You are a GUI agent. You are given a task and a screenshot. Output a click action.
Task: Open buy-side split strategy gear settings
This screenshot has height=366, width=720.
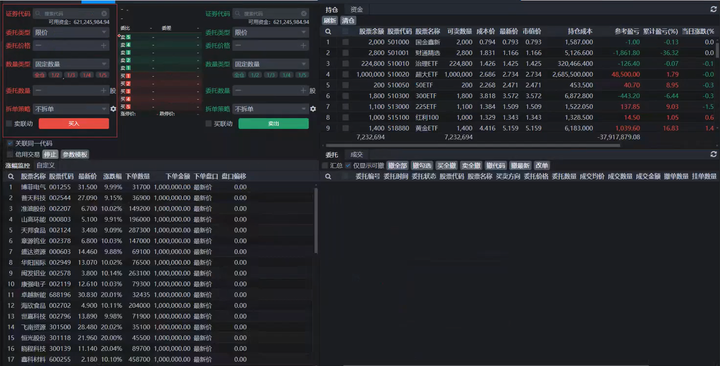coord(113,109)
